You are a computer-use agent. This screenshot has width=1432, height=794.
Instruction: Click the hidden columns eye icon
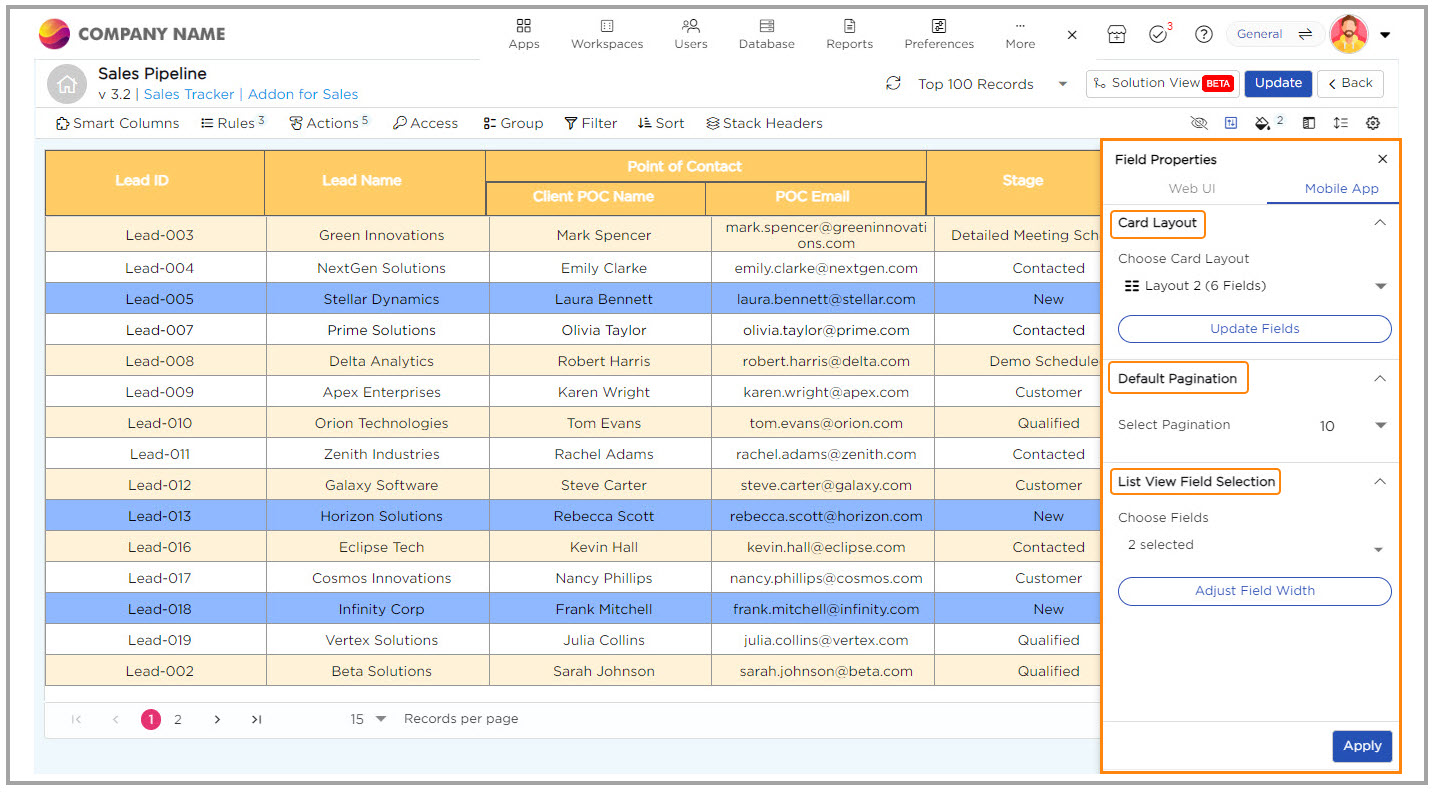click(x=1199, y=123)
